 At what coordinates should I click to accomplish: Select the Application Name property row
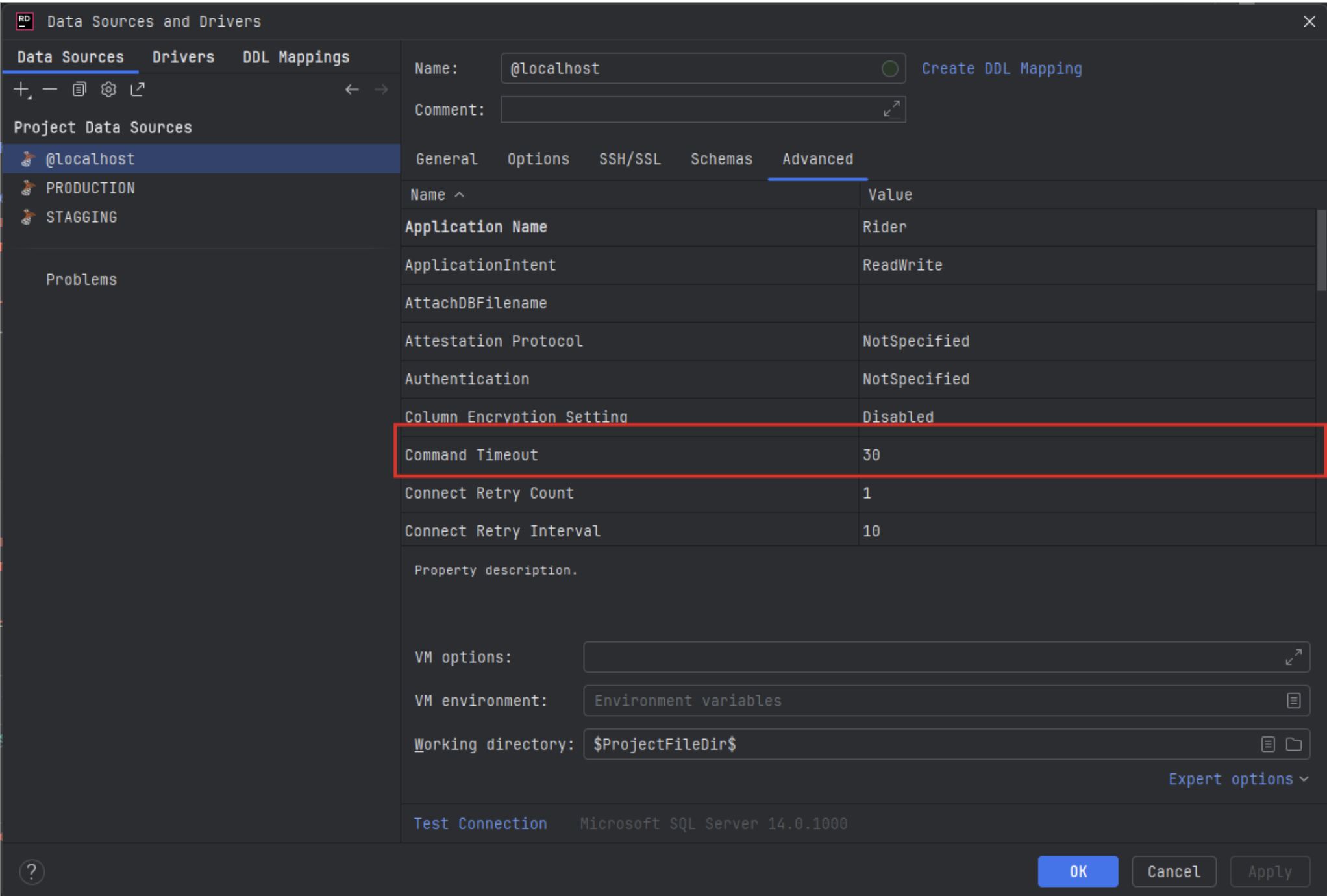click(630, 227)
